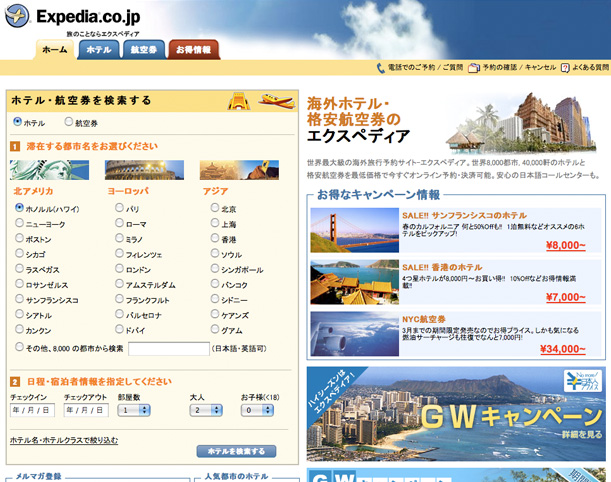Image resolution: width=611 pixels, height=482 pixels.
Task: Choose カンクン radio button
Action: [19, 329]
